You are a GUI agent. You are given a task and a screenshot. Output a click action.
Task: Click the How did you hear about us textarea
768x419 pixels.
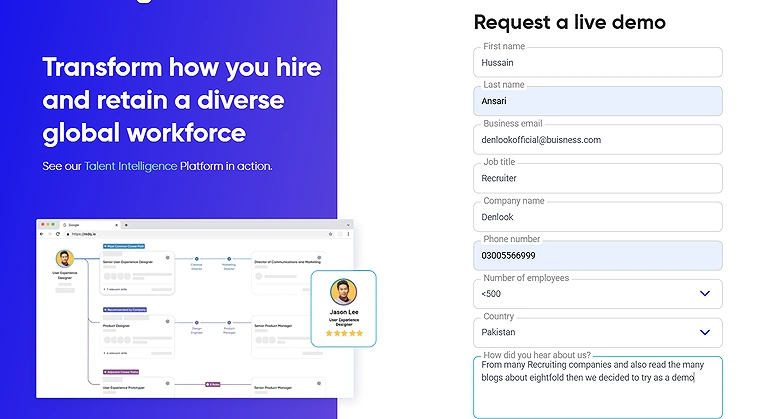point(598,387)
